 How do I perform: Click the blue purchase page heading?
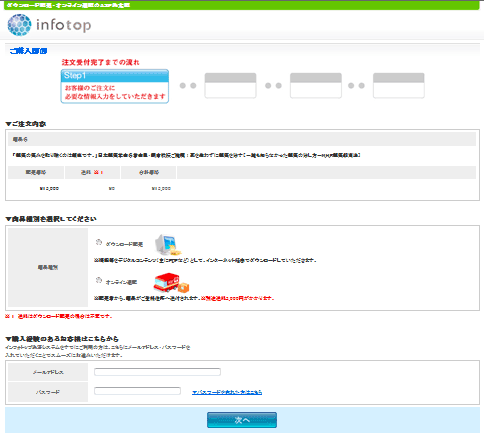[28, 51]
